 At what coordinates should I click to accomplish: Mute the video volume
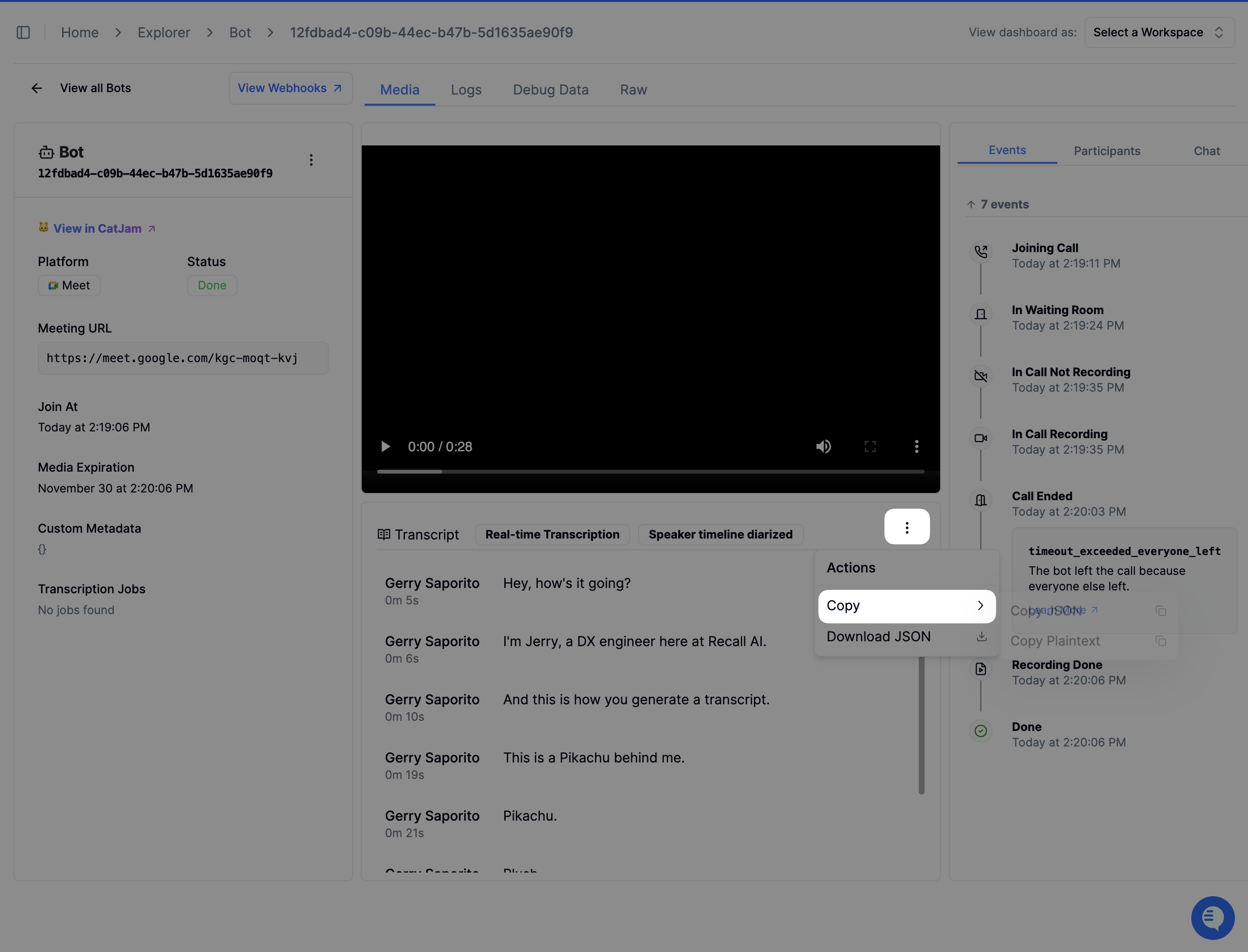click(x=823, y=446)
